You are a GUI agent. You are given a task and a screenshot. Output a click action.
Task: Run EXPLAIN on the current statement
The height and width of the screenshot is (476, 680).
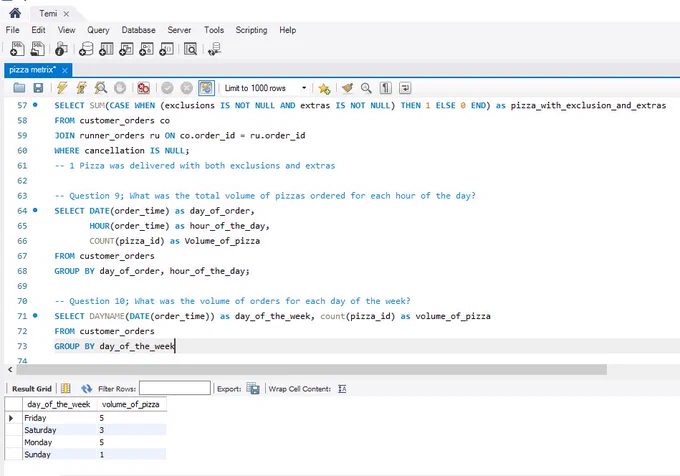click(101, 88)
